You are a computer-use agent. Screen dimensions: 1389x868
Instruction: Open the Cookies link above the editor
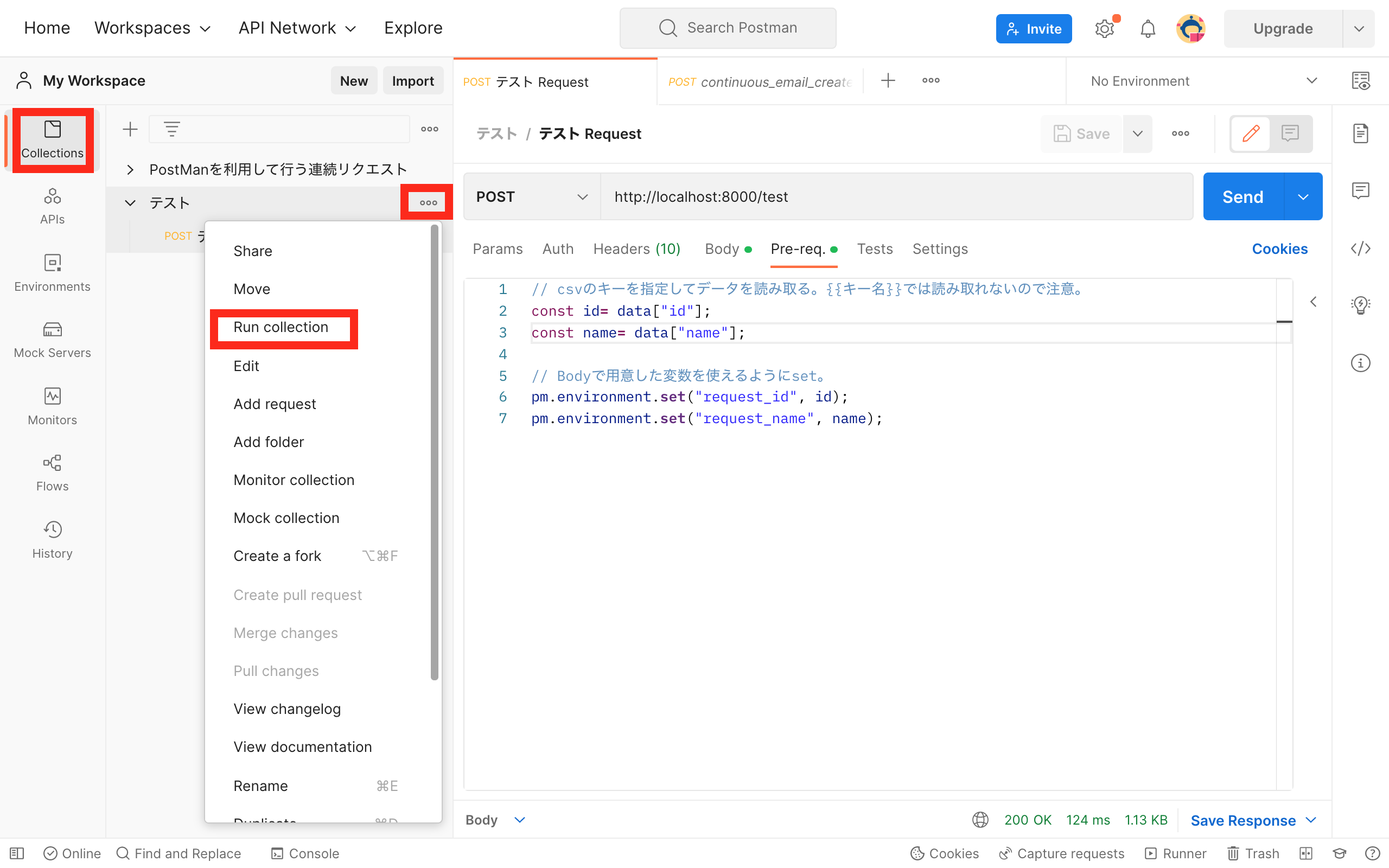click(1280, 248)
